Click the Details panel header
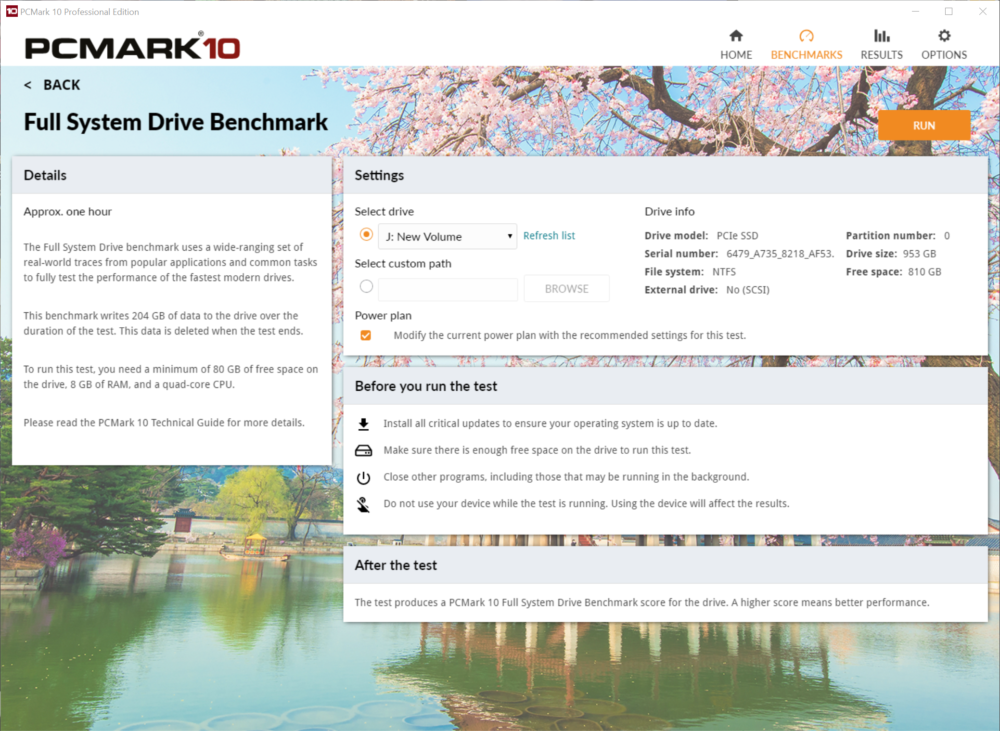1000x731 pixels. [x=172, y=175]
